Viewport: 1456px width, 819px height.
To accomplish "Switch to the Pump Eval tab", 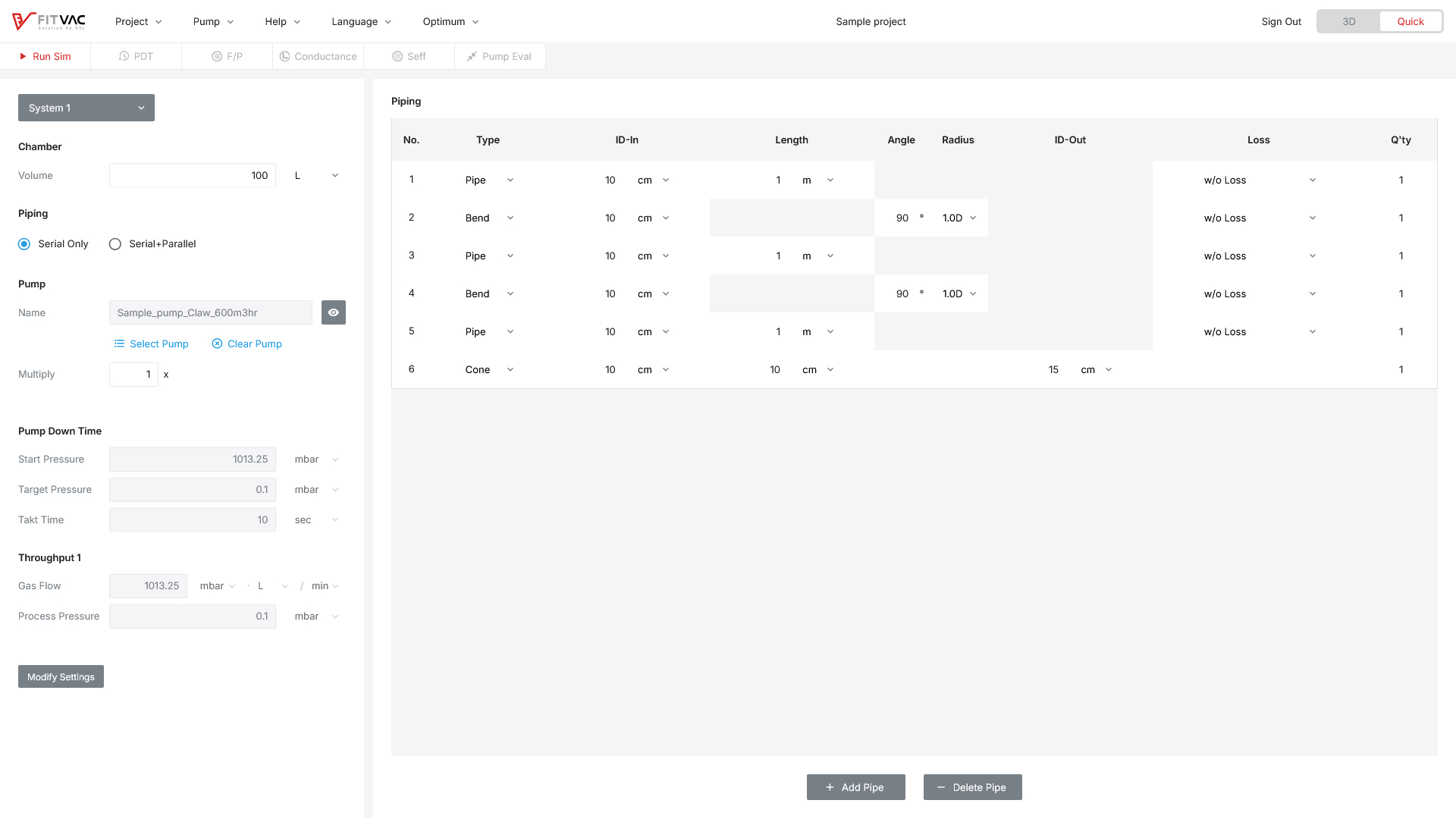I will click(x=500, y=56).
